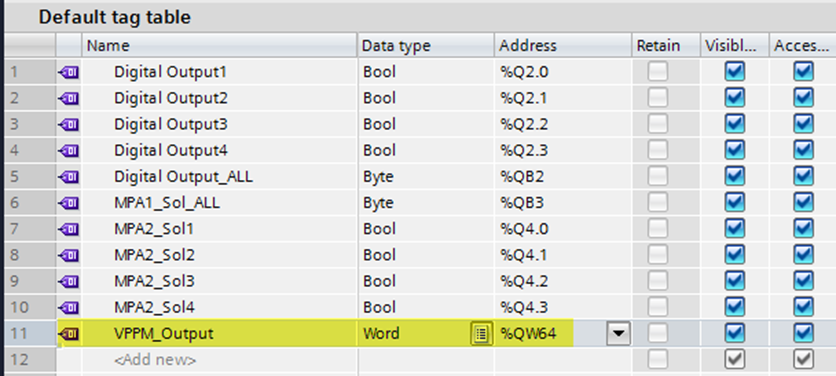The width and height of the screenshot is (836, 376).
Task: Click the Word data type cell
Action: (414, 334)
